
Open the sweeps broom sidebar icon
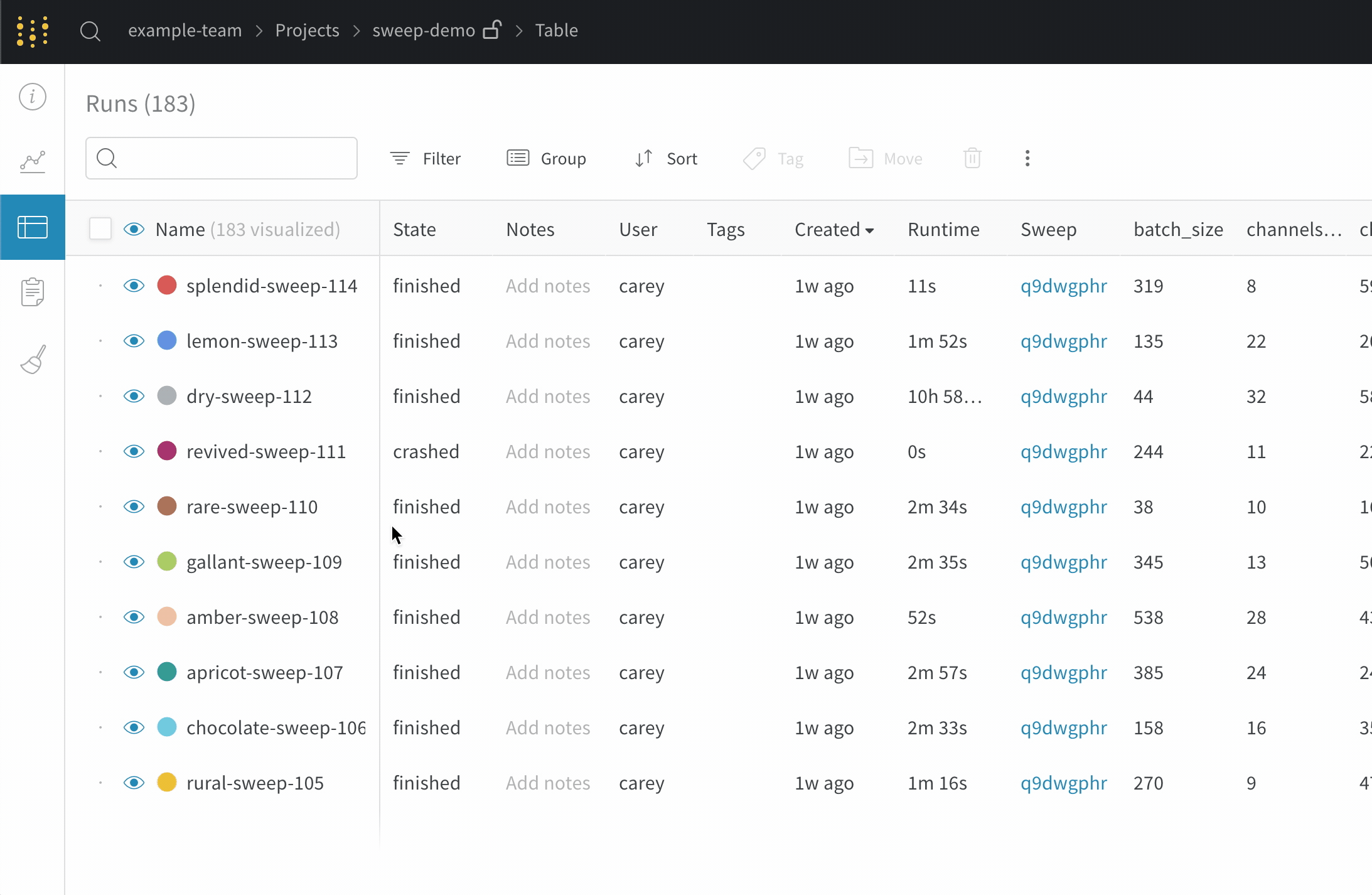point(33,359)
